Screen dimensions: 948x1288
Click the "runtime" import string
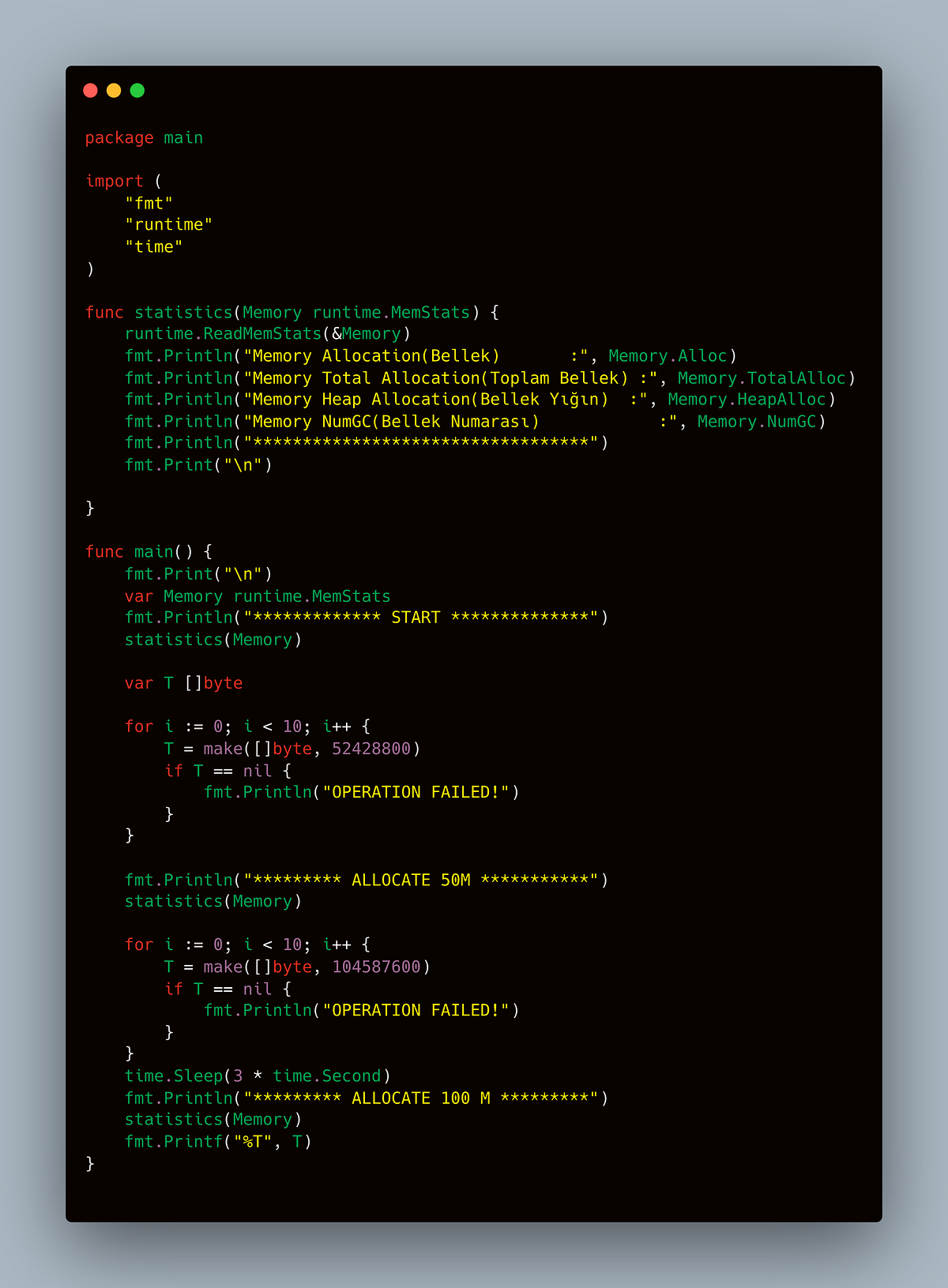(x=168, y=225)
